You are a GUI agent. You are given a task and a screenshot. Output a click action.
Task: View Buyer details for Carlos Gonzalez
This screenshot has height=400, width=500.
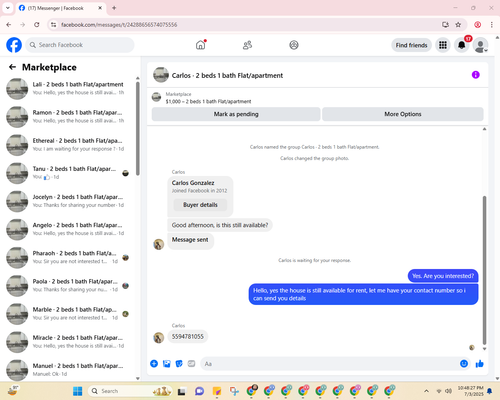(x=200, y=205)
